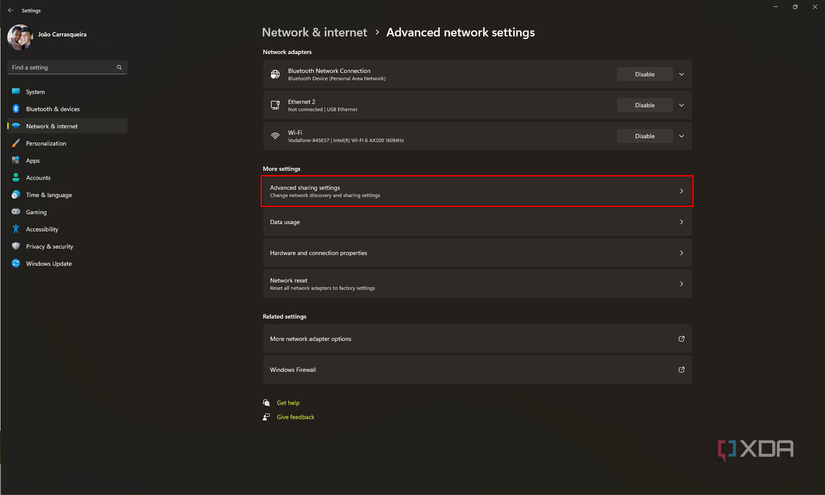Open the Apps settings page
The image size is (825, 495).
(33, 160)
